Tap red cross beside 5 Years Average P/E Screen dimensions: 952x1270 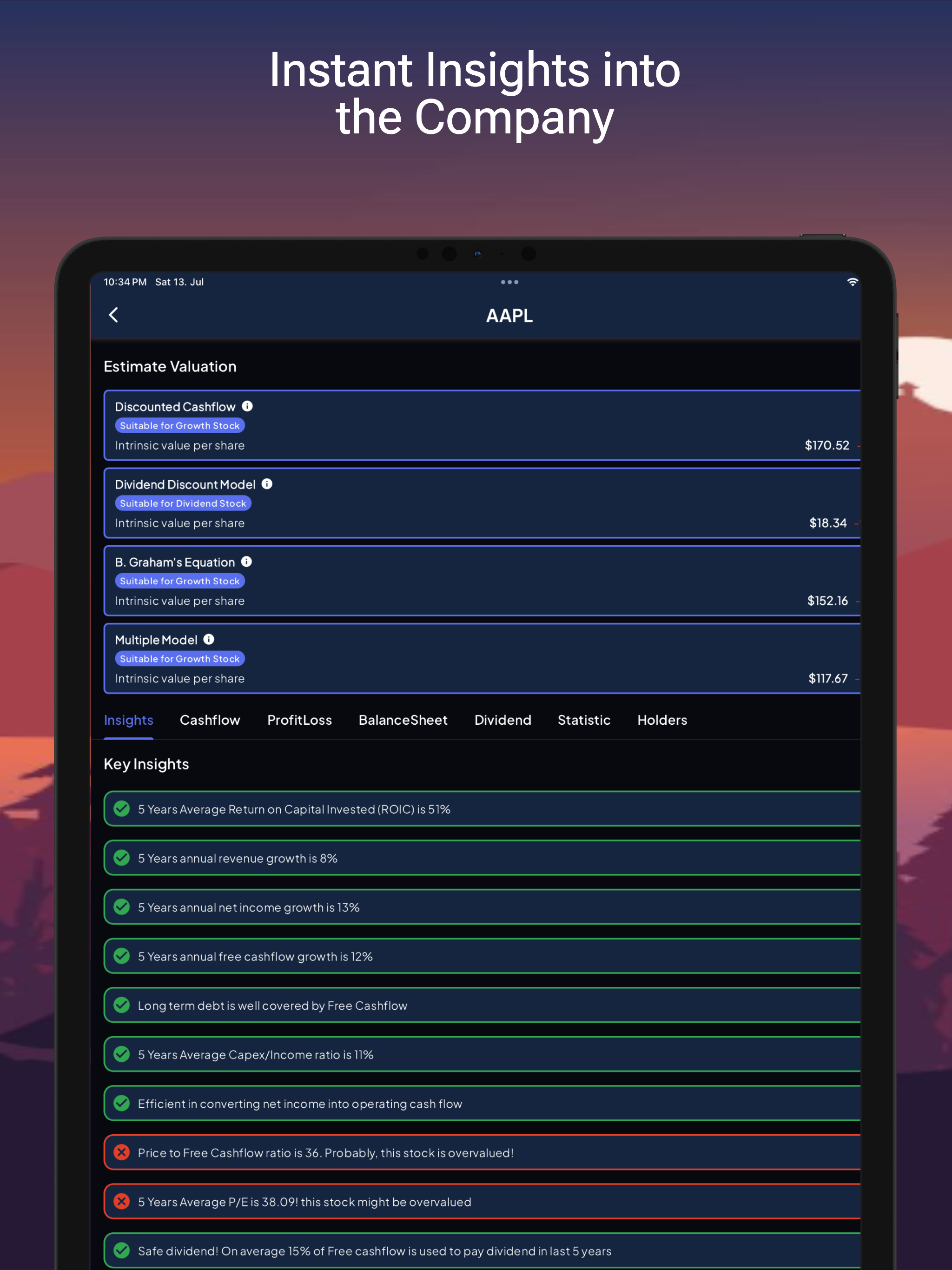122,1201
